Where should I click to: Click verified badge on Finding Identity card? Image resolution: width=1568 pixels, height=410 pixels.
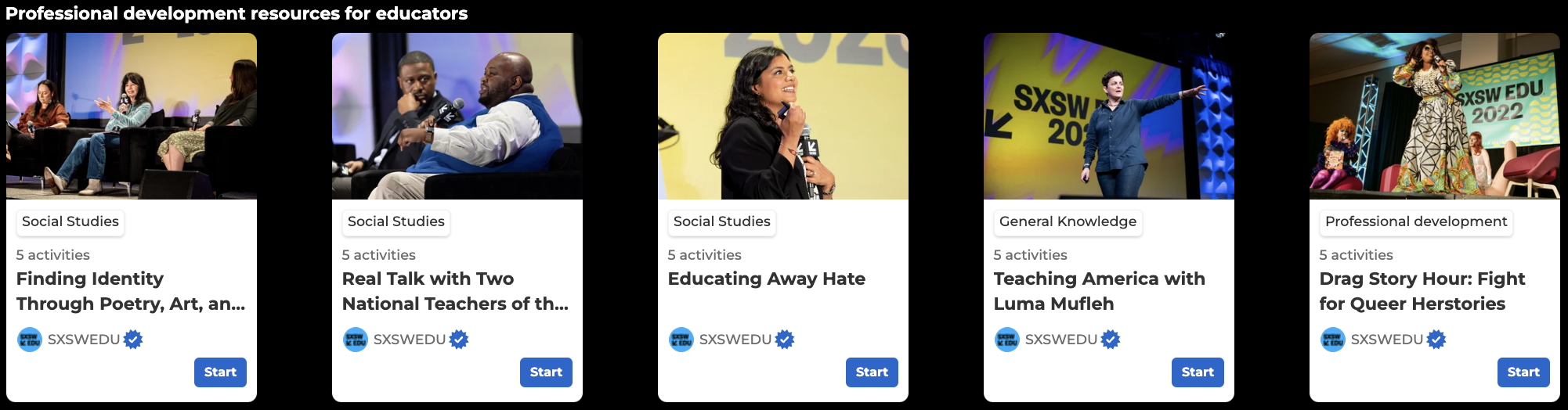pyautogui.click(x=133, y=340)
